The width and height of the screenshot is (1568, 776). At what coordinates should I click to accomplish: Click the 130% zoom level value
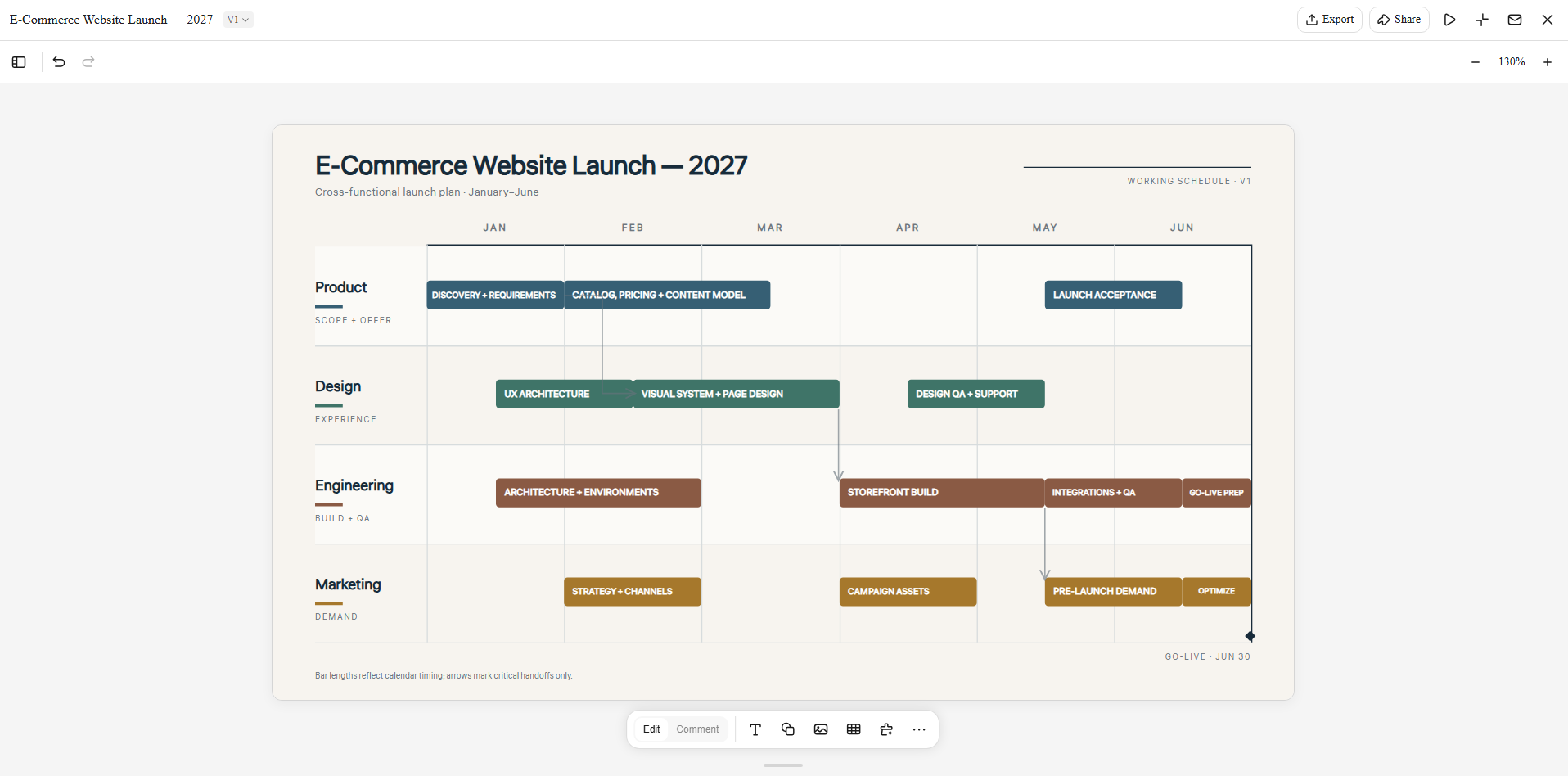point(1512,62)
